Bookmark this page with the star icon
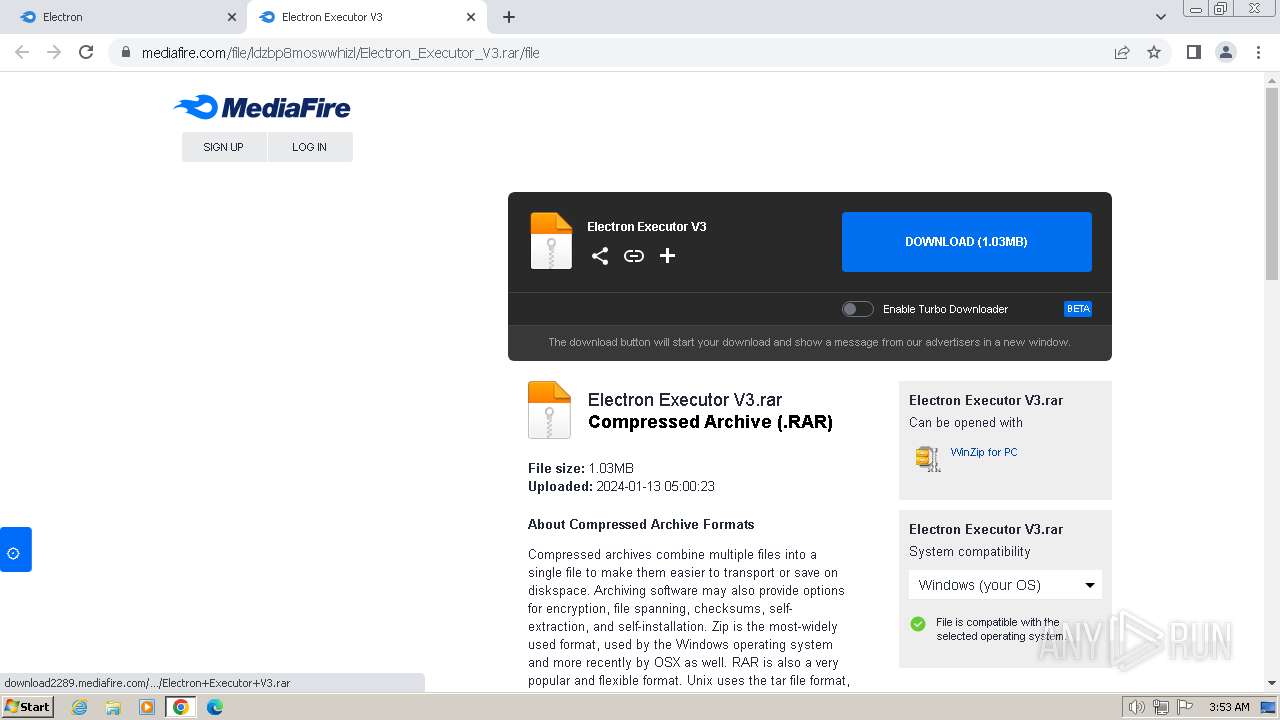Image resolution: width=1280 pixels, height=720 pixels. pos(1154,52)
